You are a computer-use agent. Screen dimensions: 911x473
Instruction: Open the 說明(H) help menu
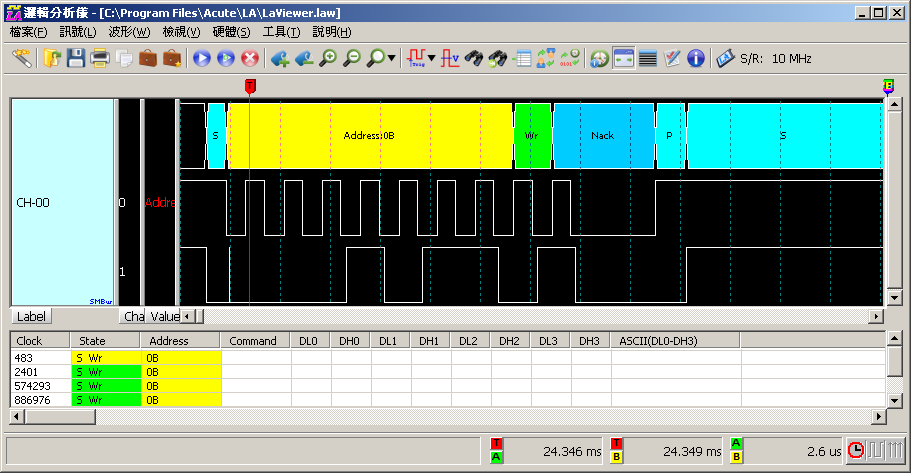point(332,32)
